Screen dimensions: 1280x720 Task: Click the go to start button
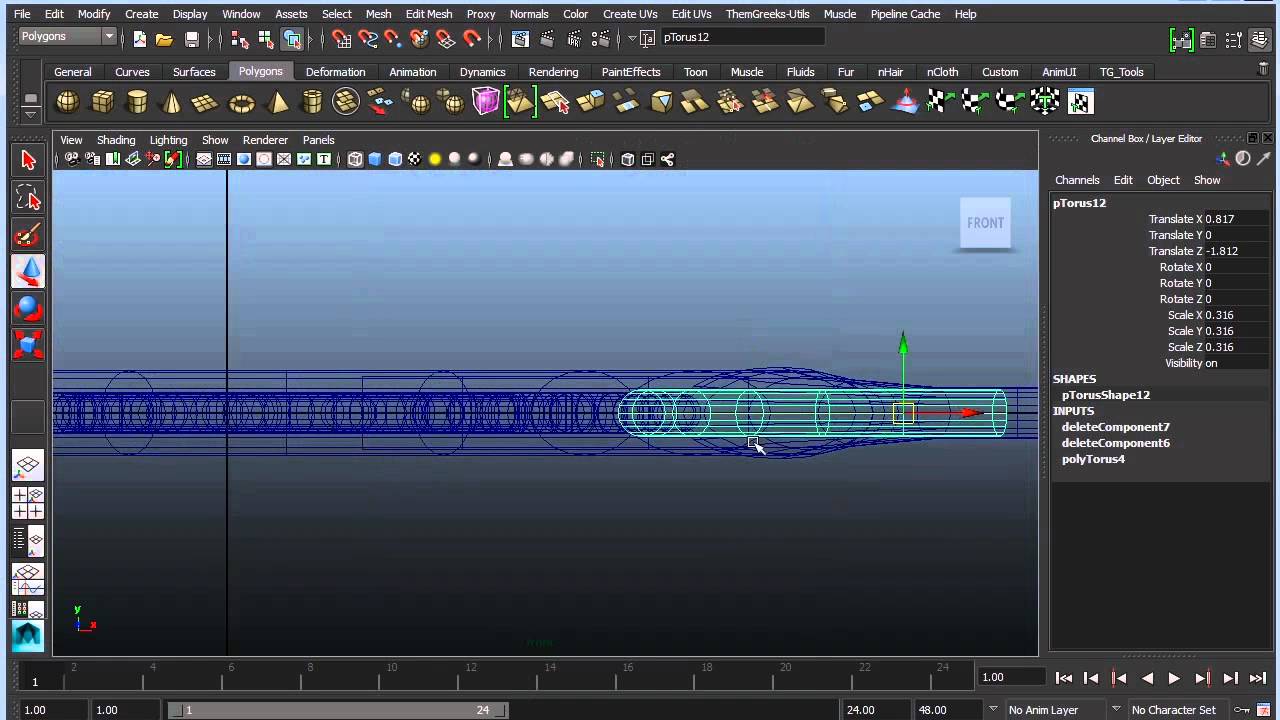(1064, 678)
